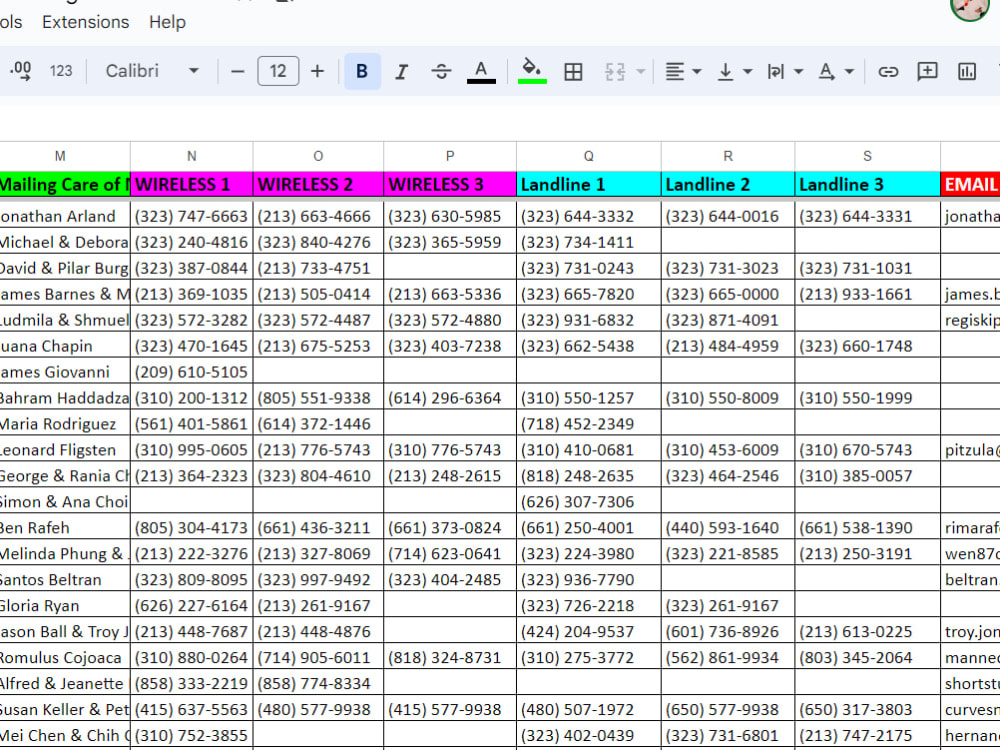Image resolution: width=1000 pixels, height=750 pixels.
Task: Select cell with (626) 307-7306
Action: [589, 502]
